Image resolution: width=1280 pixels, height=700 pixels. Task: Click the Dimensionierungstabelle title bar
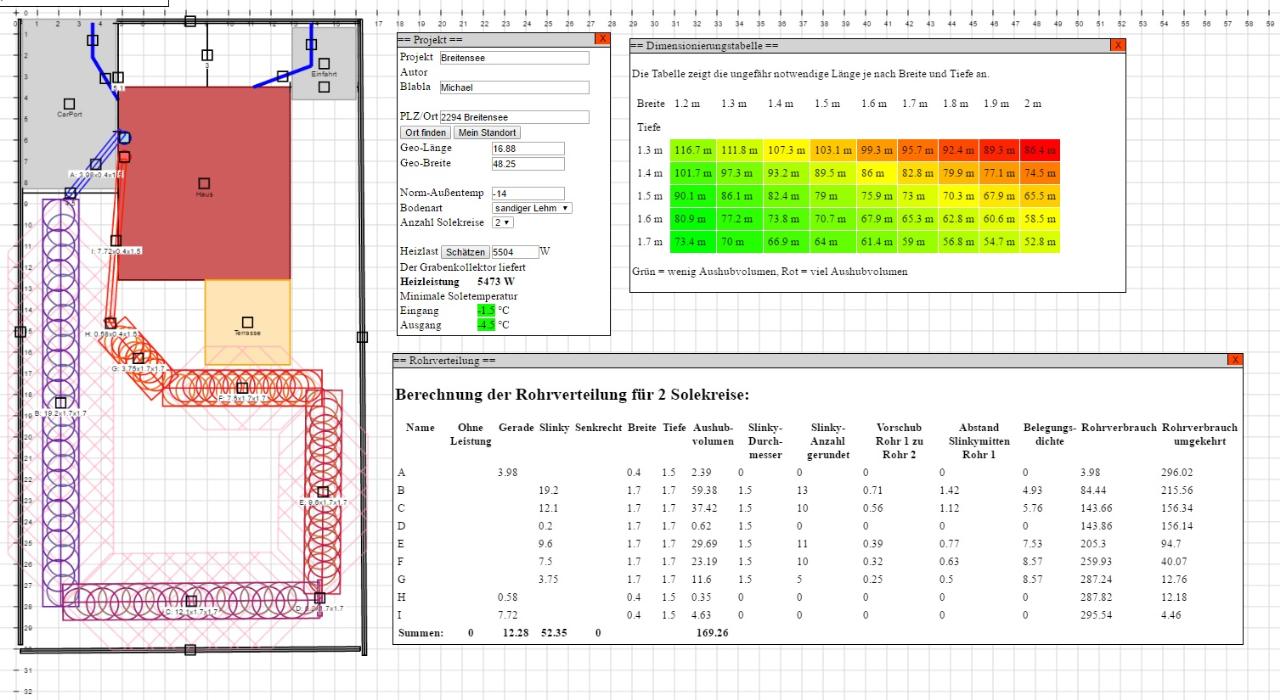click(870, 45)
